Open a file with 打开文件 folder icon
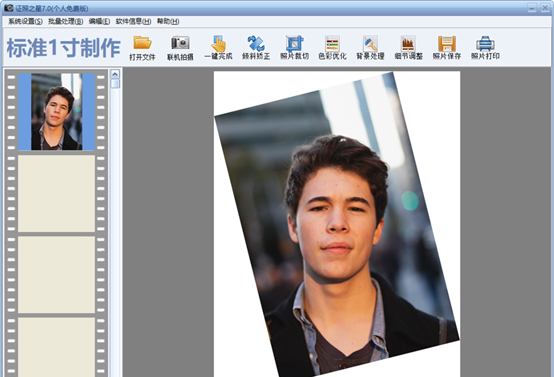Viewport: 554px width, 377px height. click(x=142, y=48)
